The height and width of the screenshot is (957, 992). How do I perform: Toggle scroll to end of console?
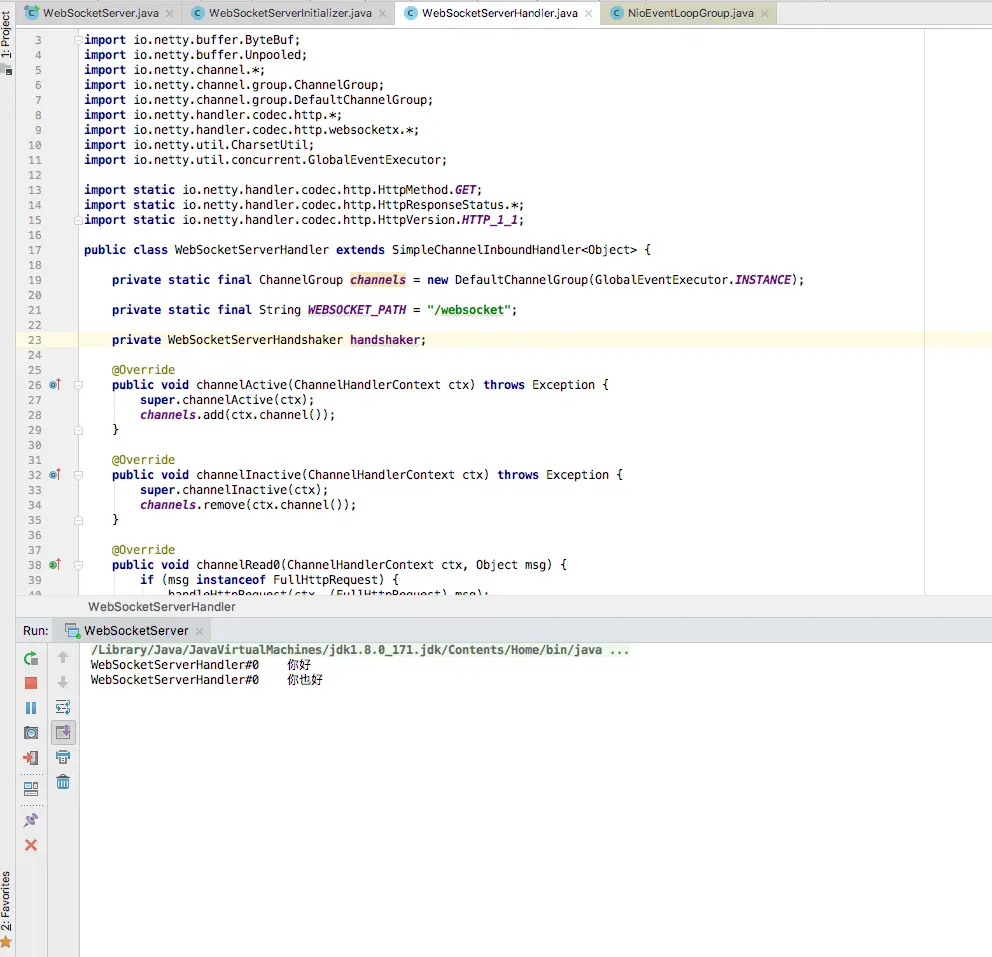tap(63, 732)
